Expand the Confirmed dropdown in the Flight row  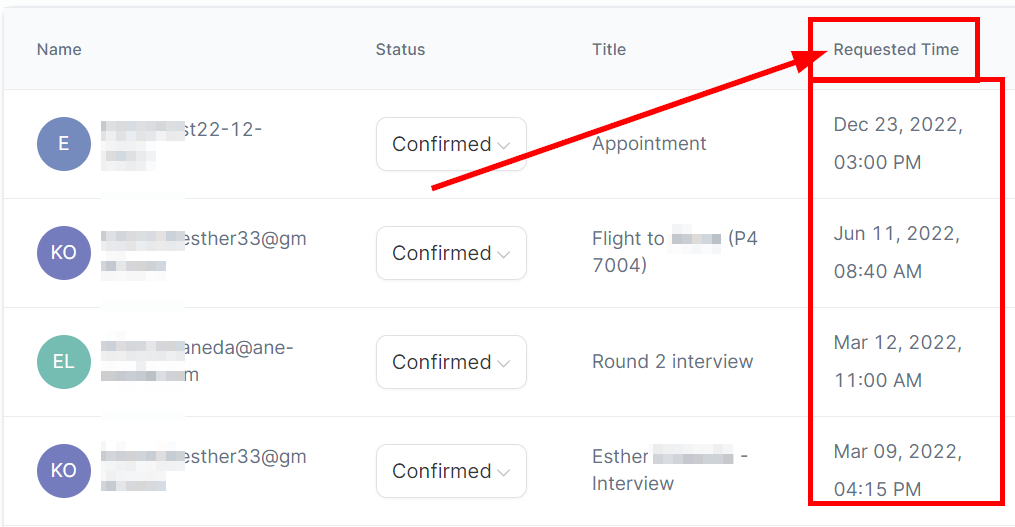pos(451,253)
